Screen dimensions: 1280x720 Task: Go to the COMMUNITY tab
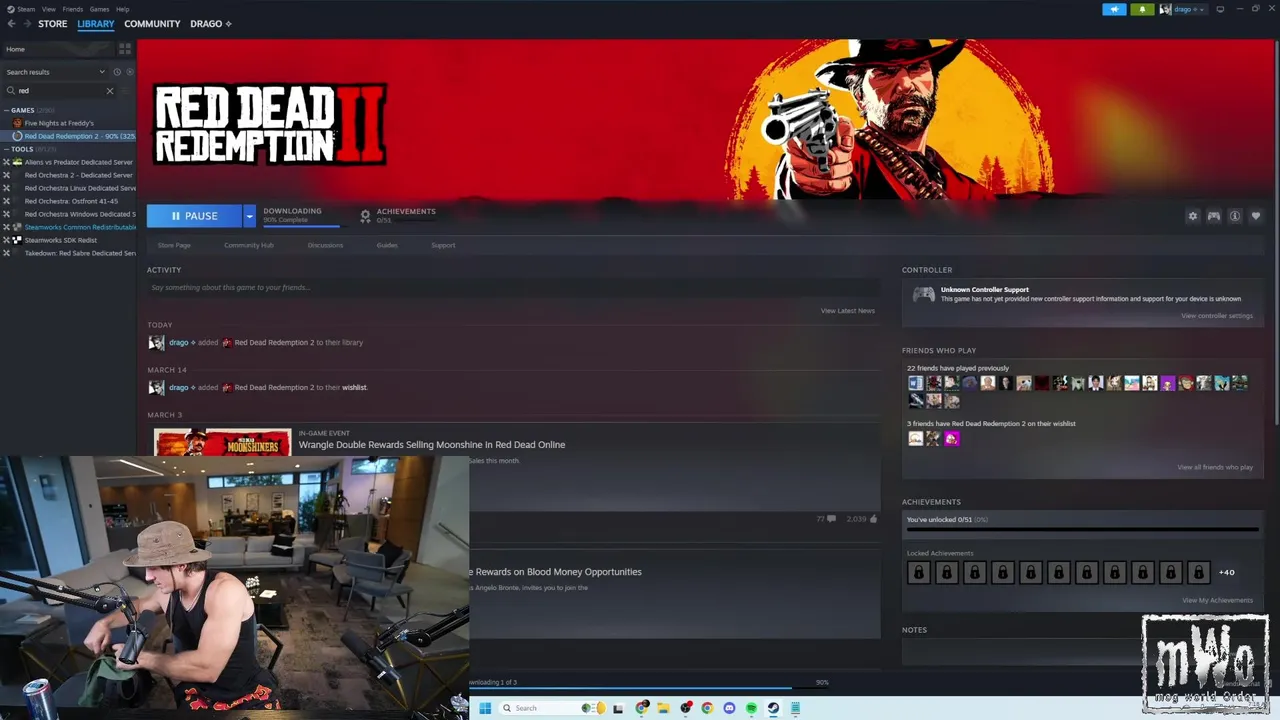[152, 24]
